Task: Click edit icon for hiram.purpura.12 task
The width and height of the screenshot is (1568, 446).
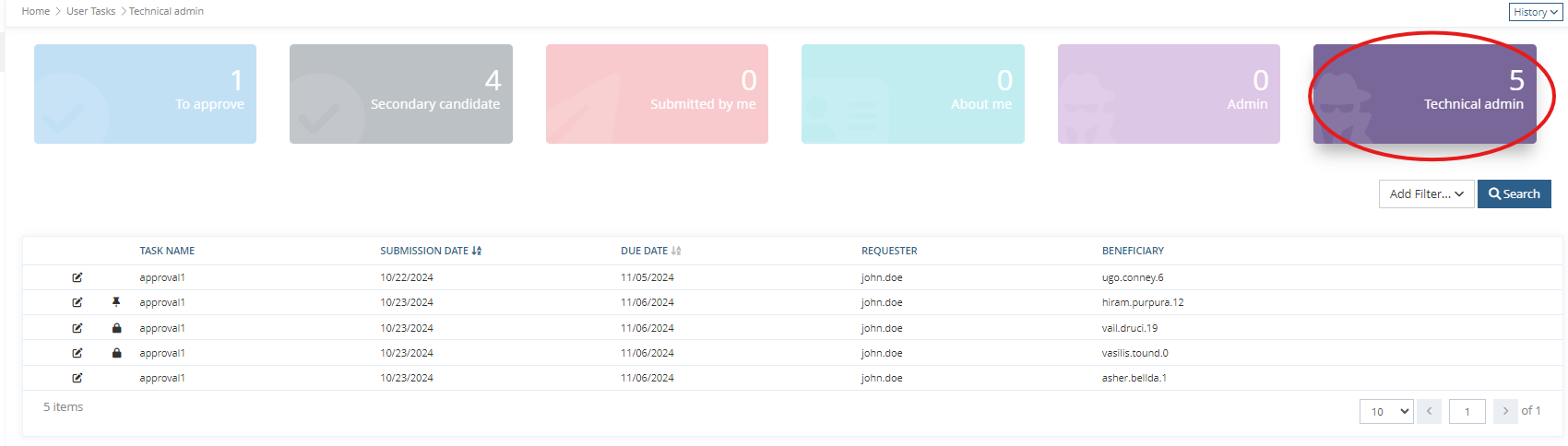Action: pos(77,302)
